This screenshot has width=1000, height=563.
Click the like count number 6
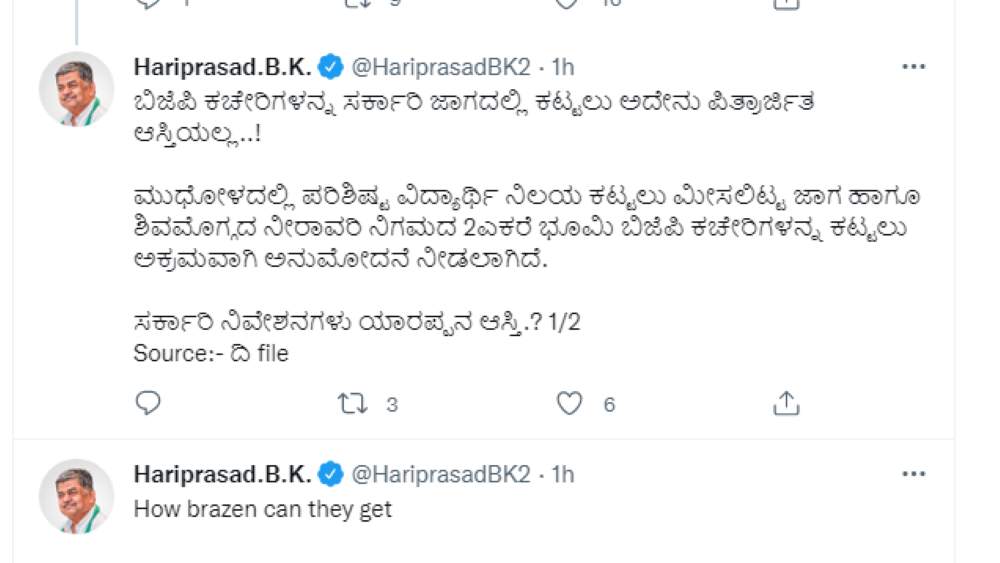[609, 404]
